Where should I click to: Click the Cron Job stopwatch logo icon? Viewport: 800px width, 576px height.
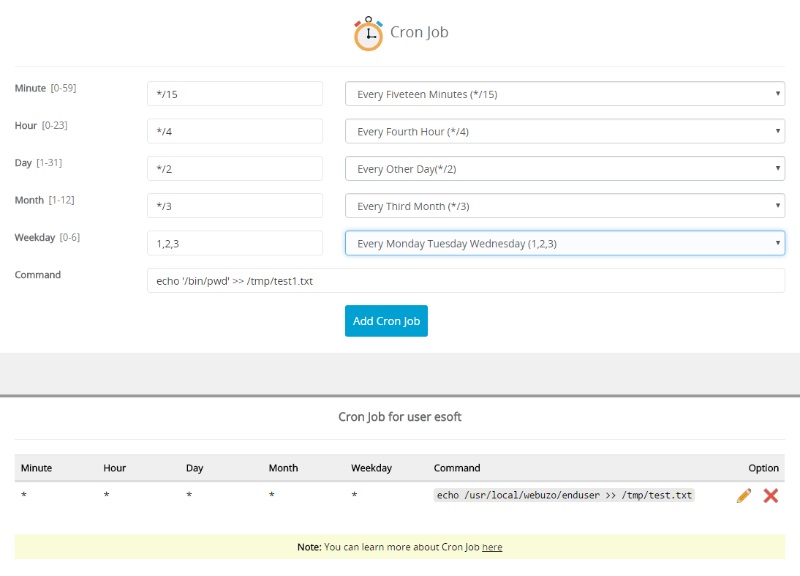tap(368, 33)
